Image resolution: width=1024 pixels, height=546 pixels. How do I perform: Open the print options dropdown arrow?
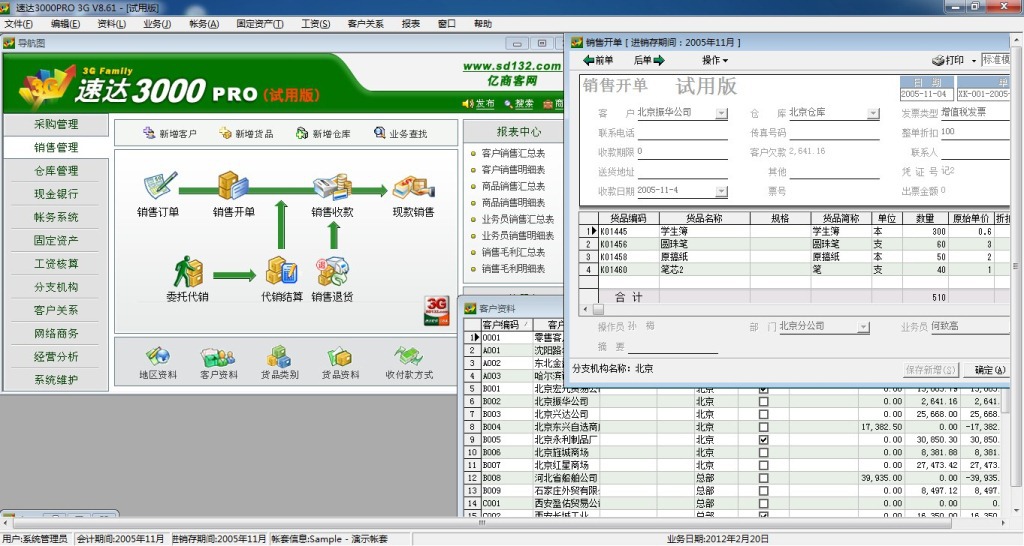point(974,61)
